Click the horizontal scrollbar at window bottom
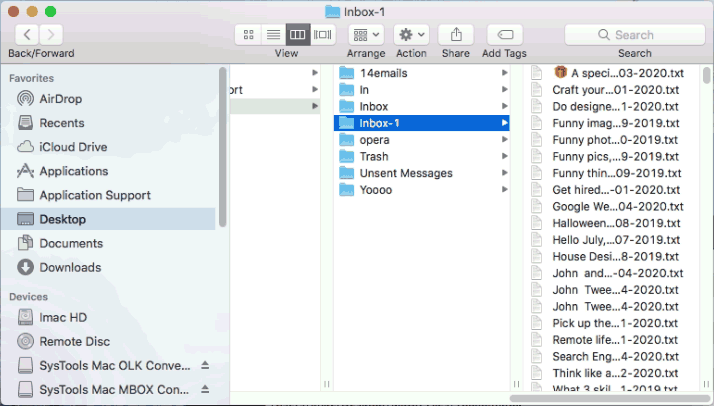The image size is (714, 406). [x=611, y=398]
